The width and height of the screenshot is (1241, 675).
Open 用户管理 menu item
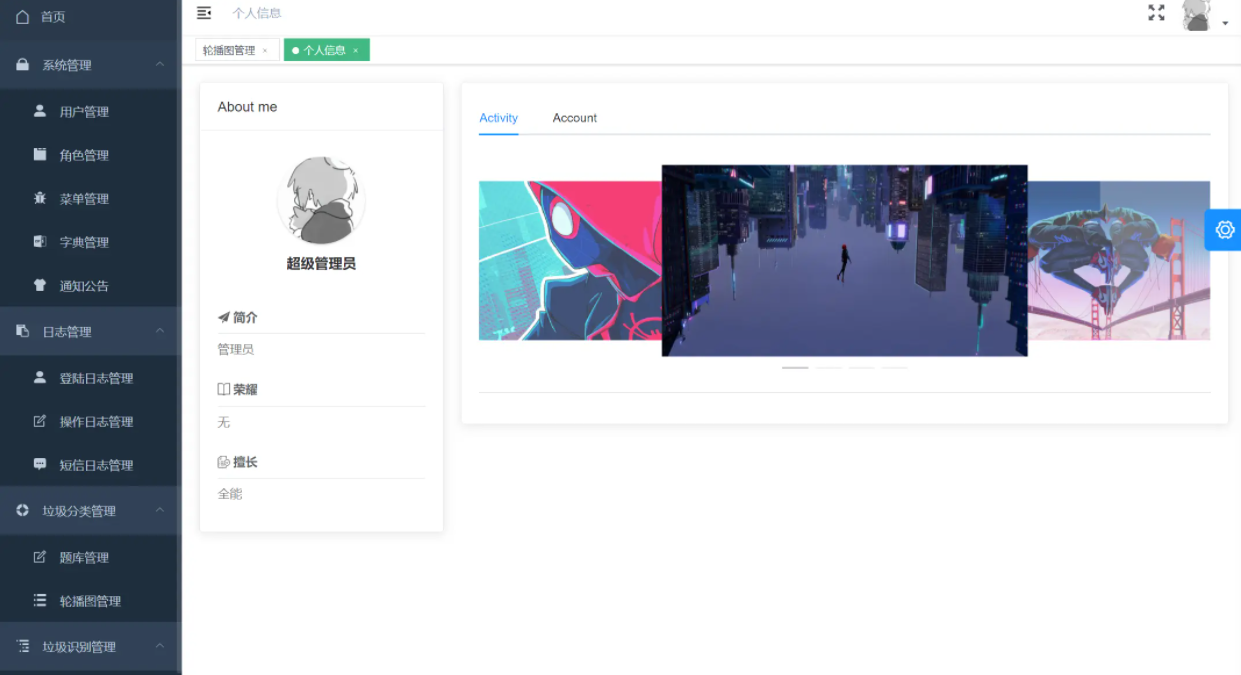pyautogui.click(x=90, y=112)
